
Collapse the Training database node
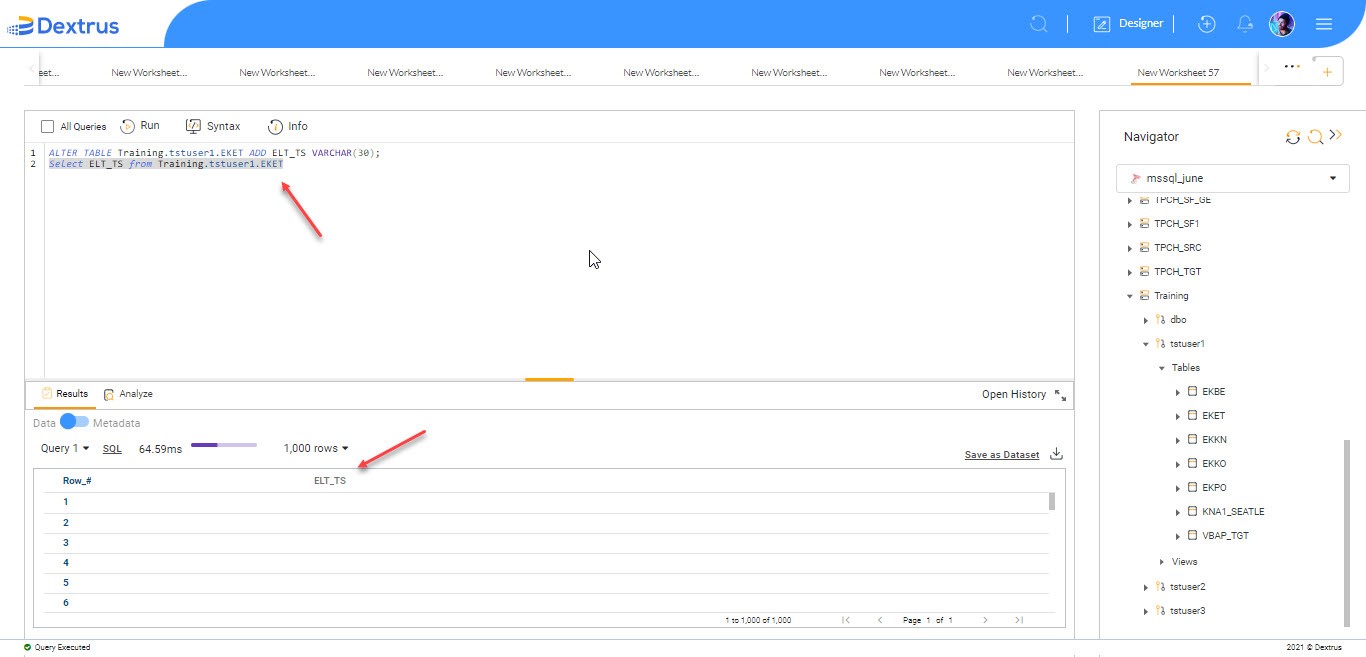pos(1130,296)
